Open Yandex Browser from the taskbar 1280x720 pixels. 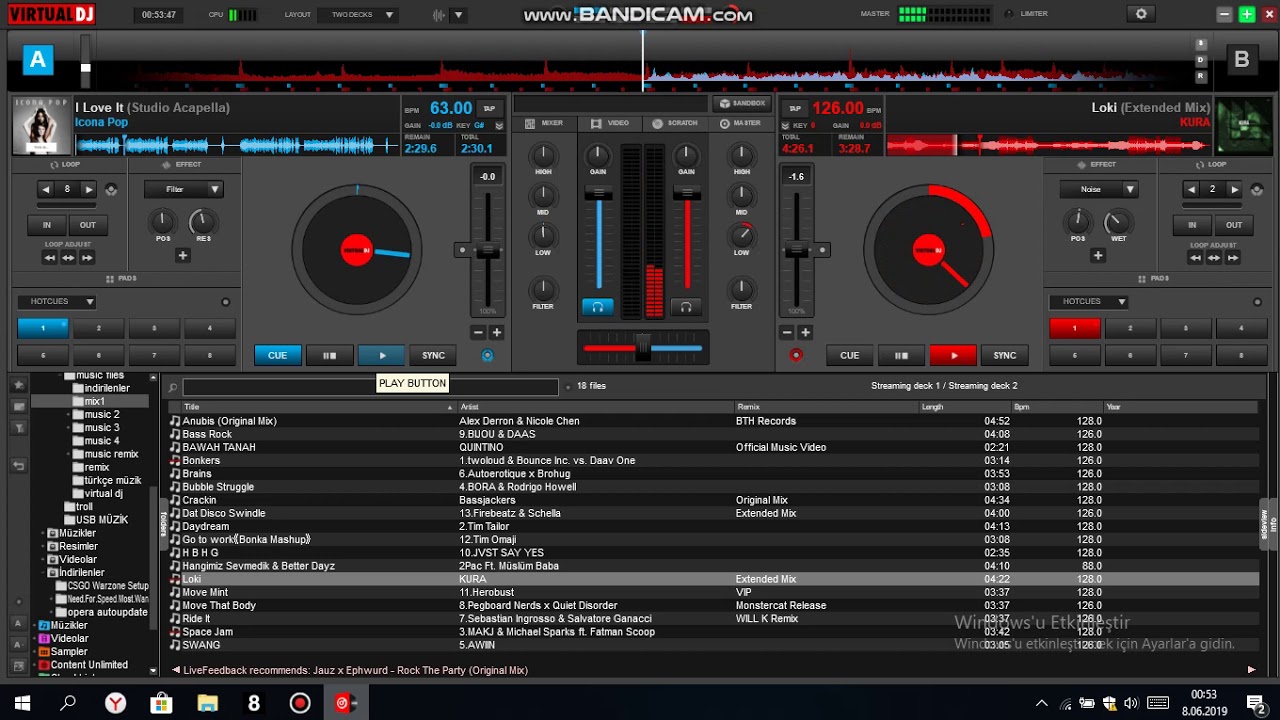pyautogui.click(x=116, y=703)
